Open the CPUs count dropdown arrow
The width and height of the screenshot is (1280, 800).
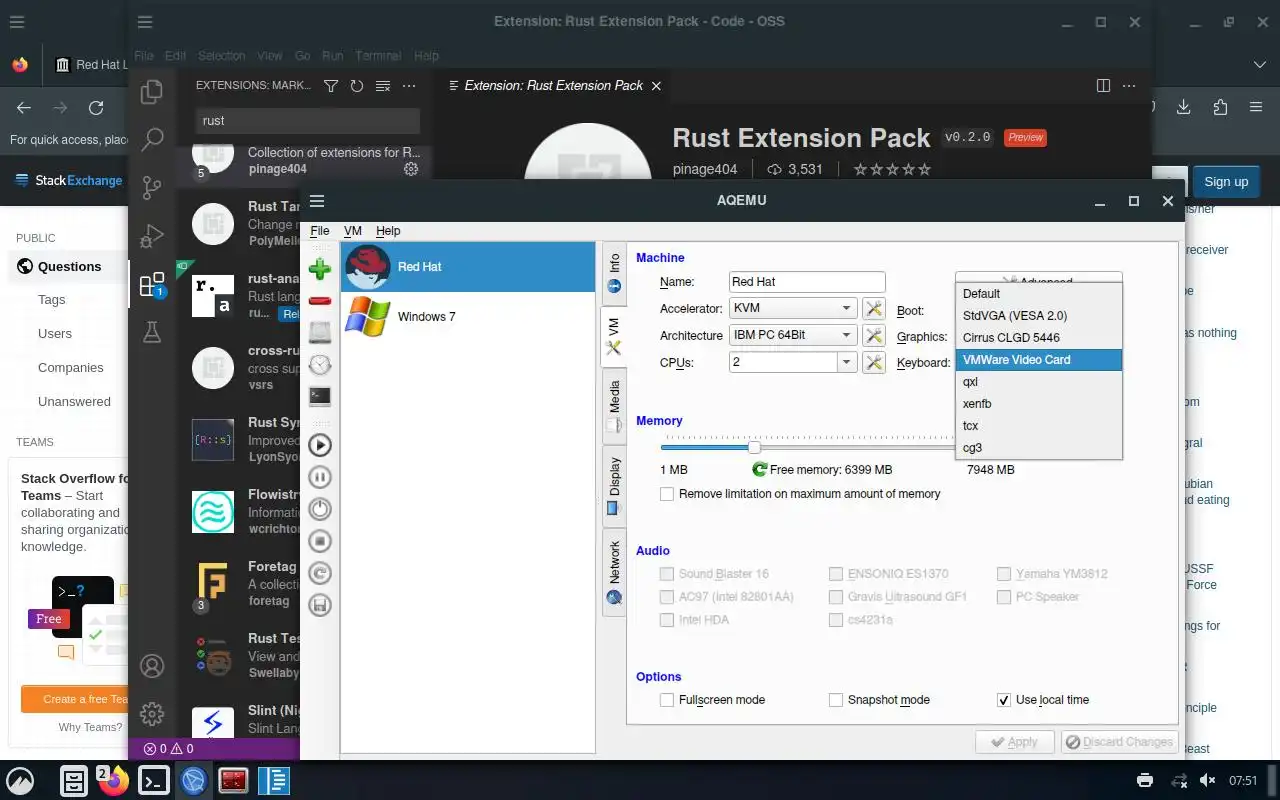(847, 362)
